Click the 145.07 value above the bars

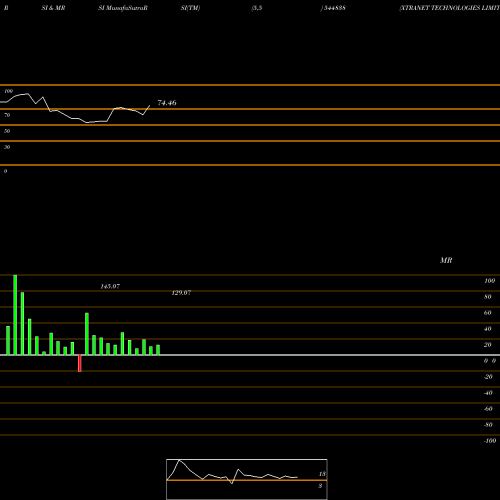(x=110, y=286)
